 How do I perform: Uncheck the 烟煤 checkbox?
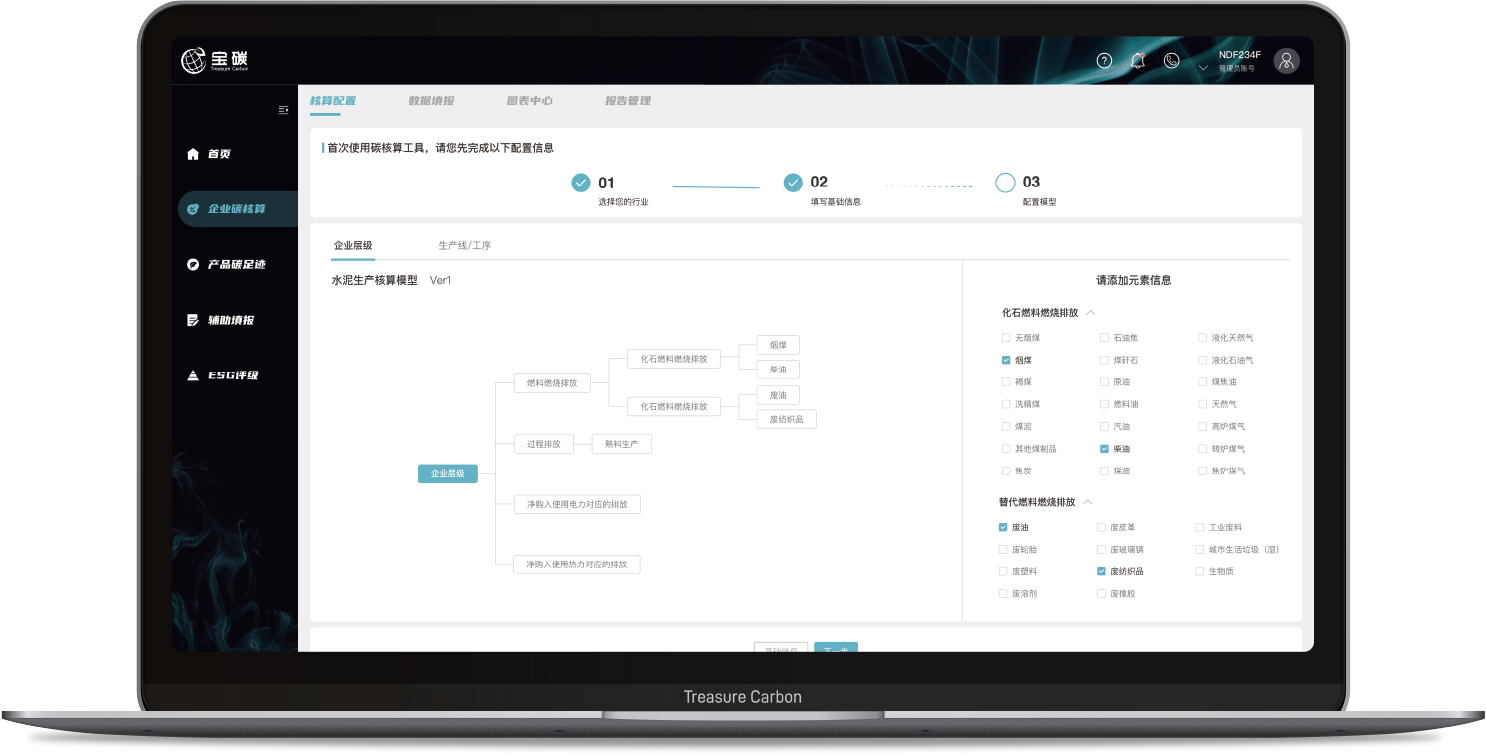[x=1006, y=360]
